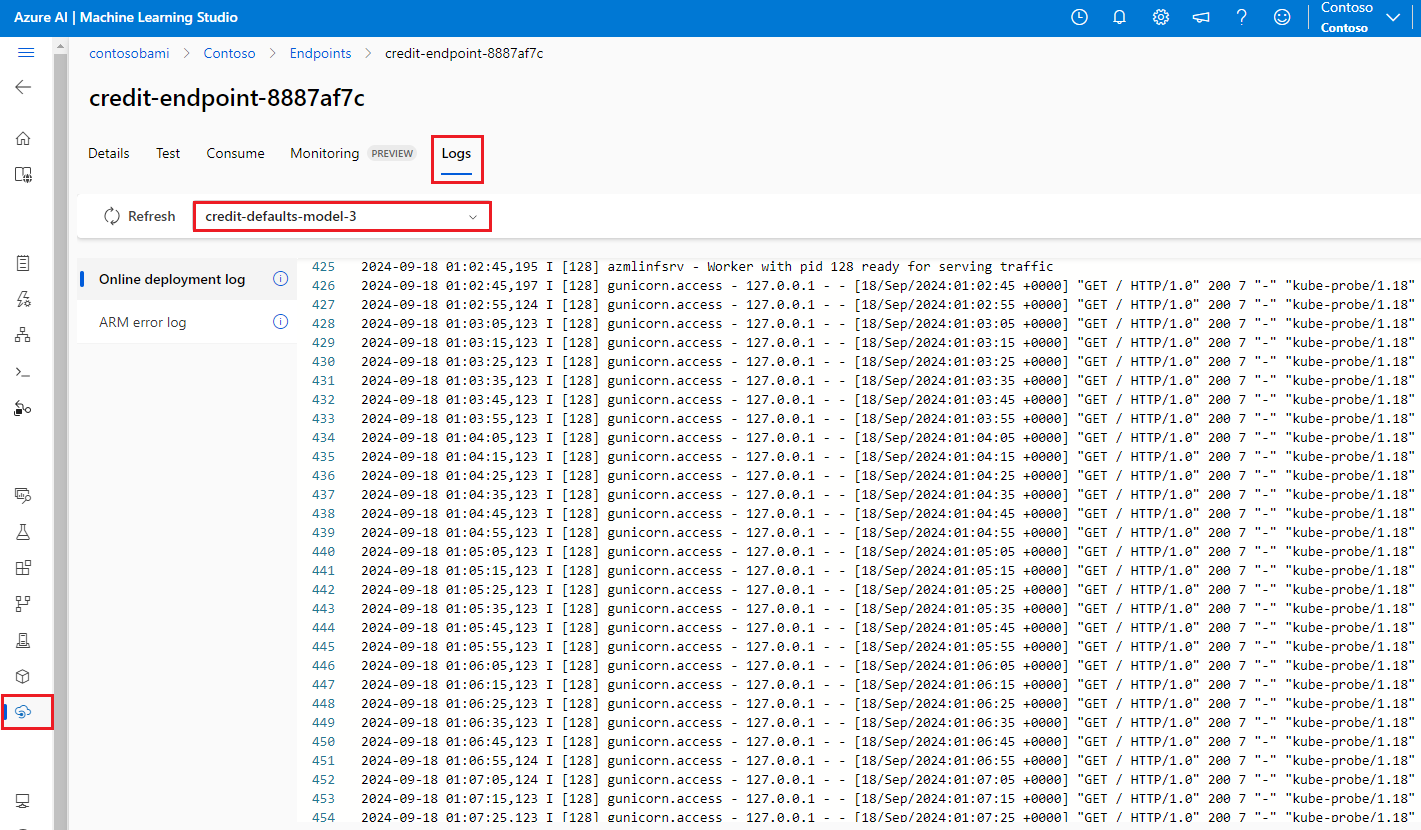Open the flask icon in sidebar
Viewport: 1421px width, 830px height.
23,532
